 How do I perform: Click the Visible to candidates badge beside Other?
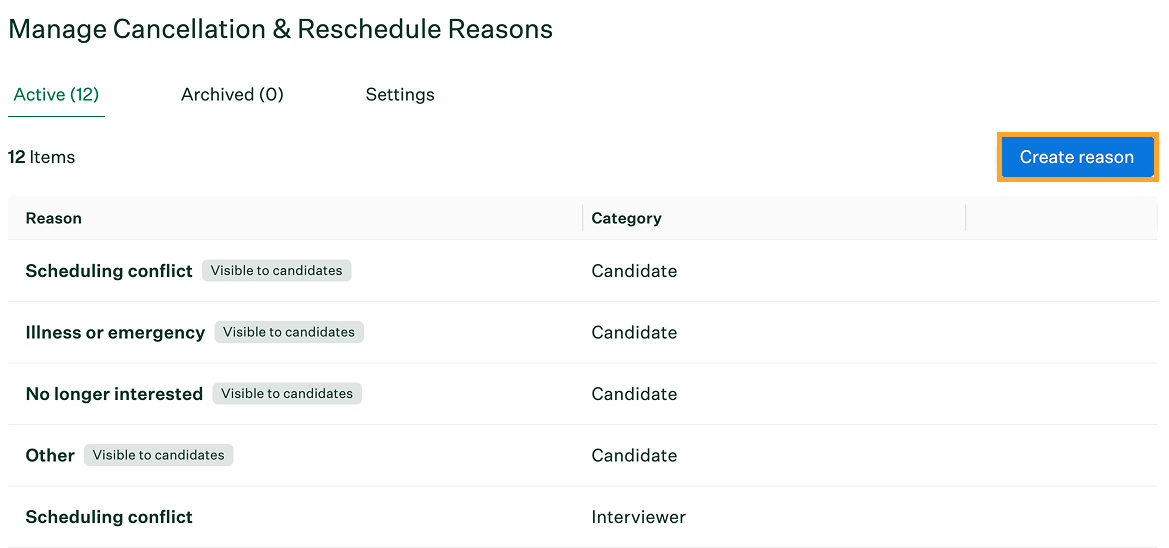[159, 455]
